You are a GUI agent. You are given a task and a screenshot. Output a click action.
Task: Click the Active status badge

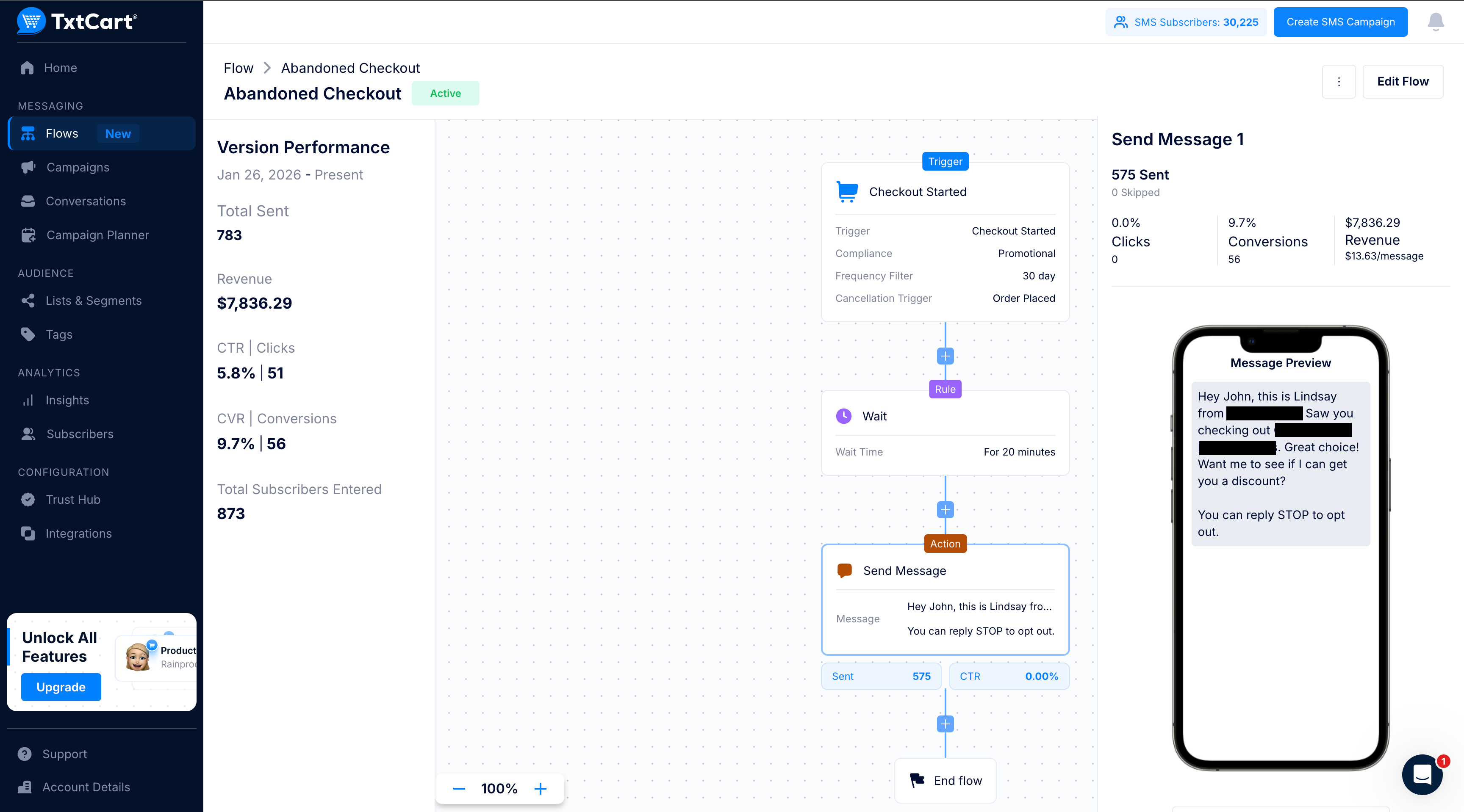tap(445, 94)
